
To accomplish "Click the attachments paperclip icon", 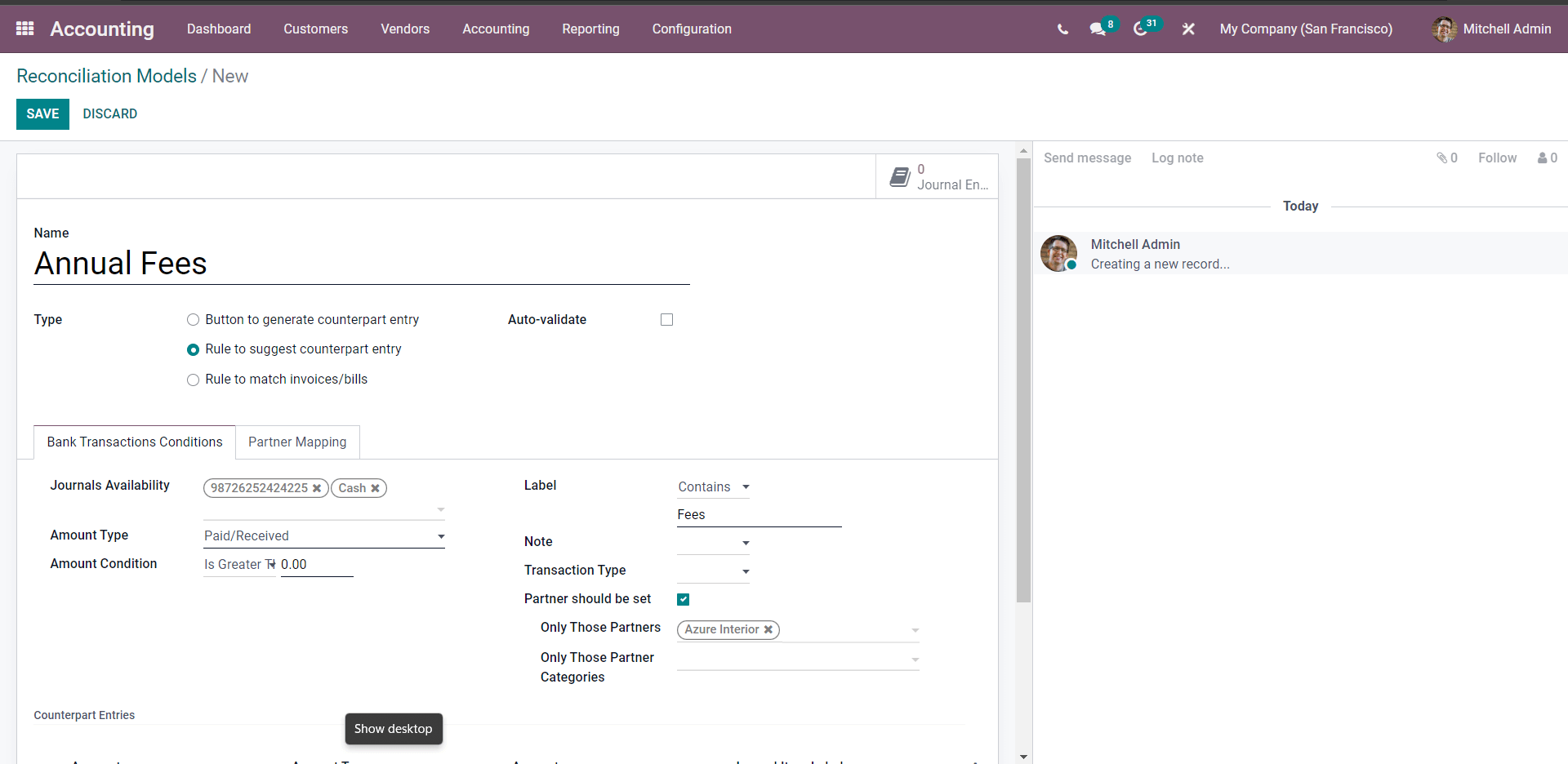I will pyautogui.click(x=1442, y=158).
